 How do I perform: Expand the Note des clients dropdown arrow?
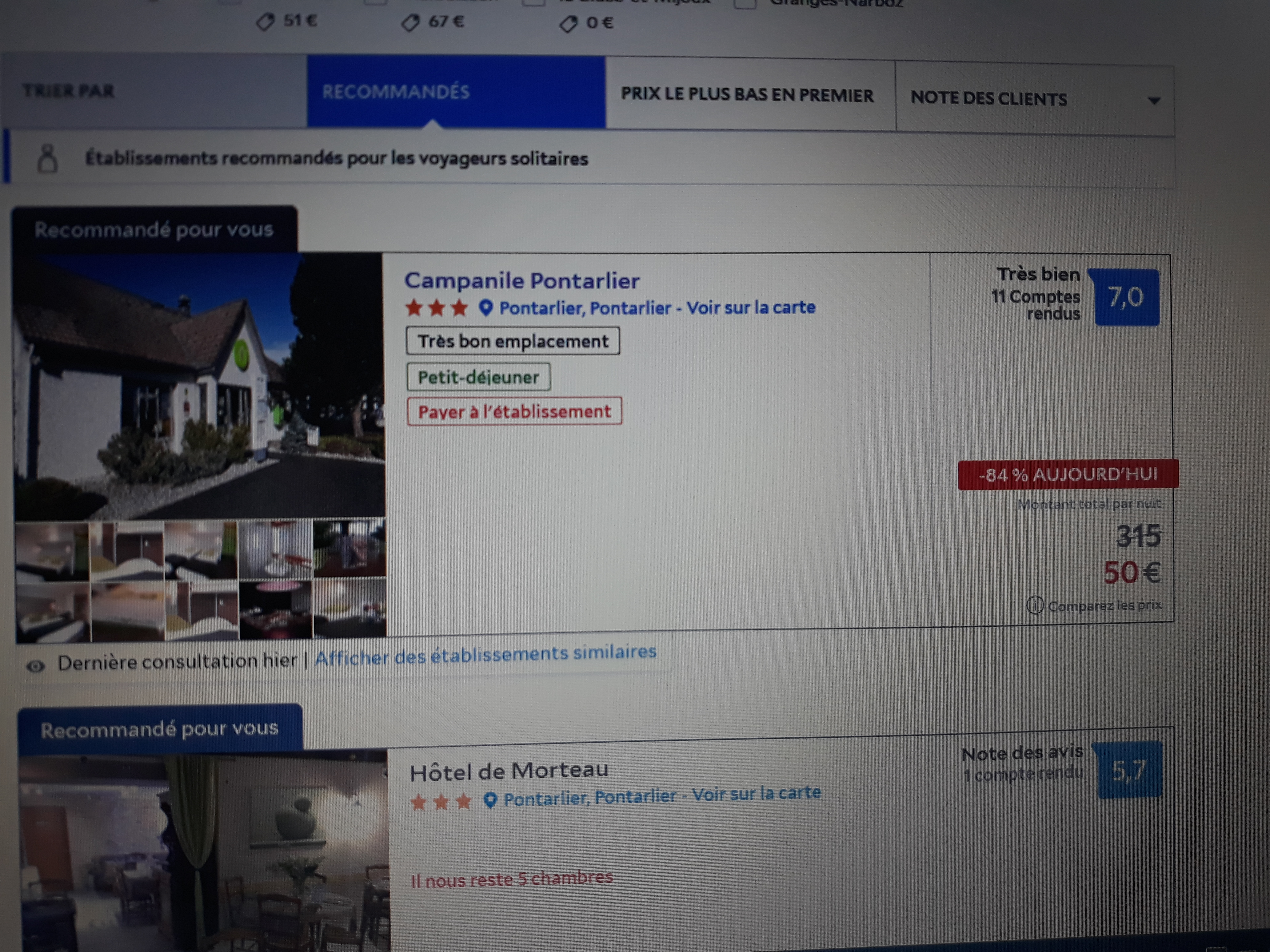[x=1153, y=101]
